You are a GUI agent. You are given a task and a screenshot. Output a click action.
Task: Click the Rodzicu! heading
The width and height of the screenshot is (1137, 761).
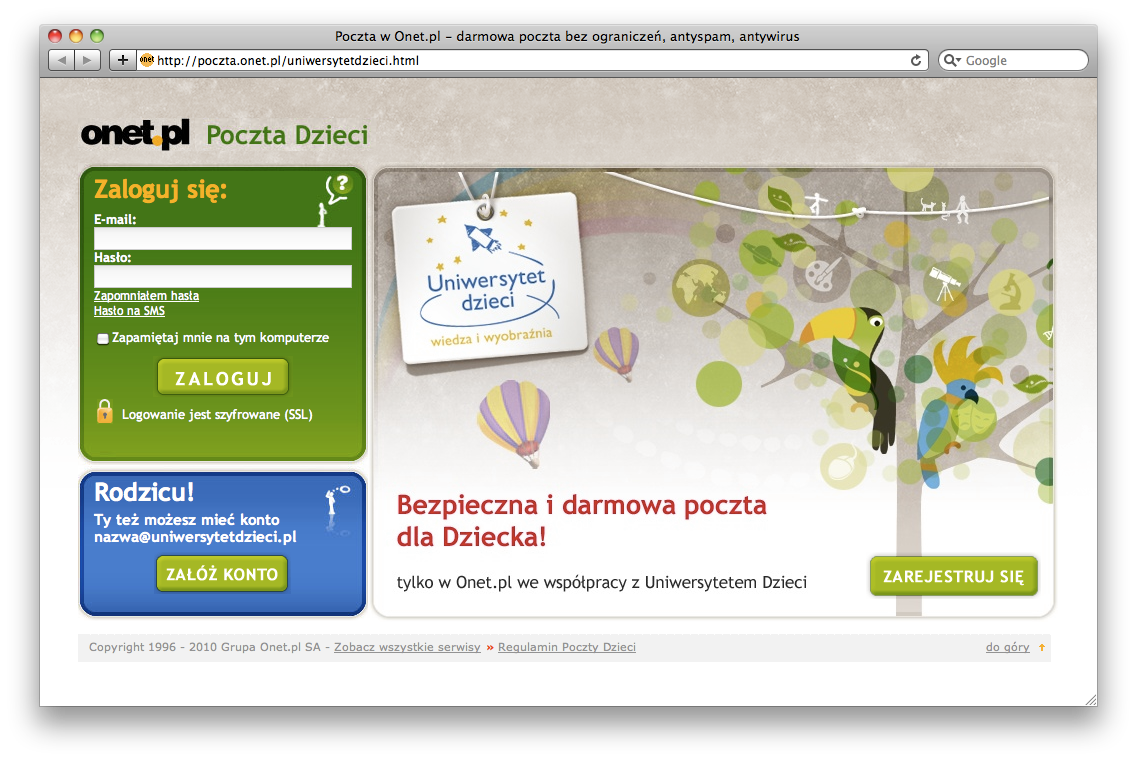[144, 492]
